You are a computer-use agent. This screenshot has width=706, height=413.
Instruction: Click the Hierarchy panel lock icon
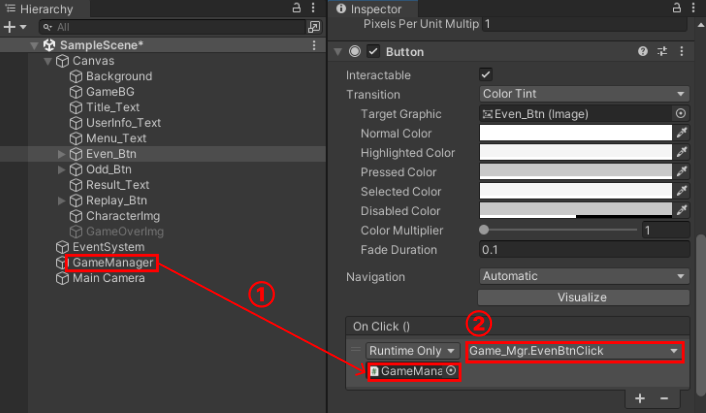[x=296, y=8]
